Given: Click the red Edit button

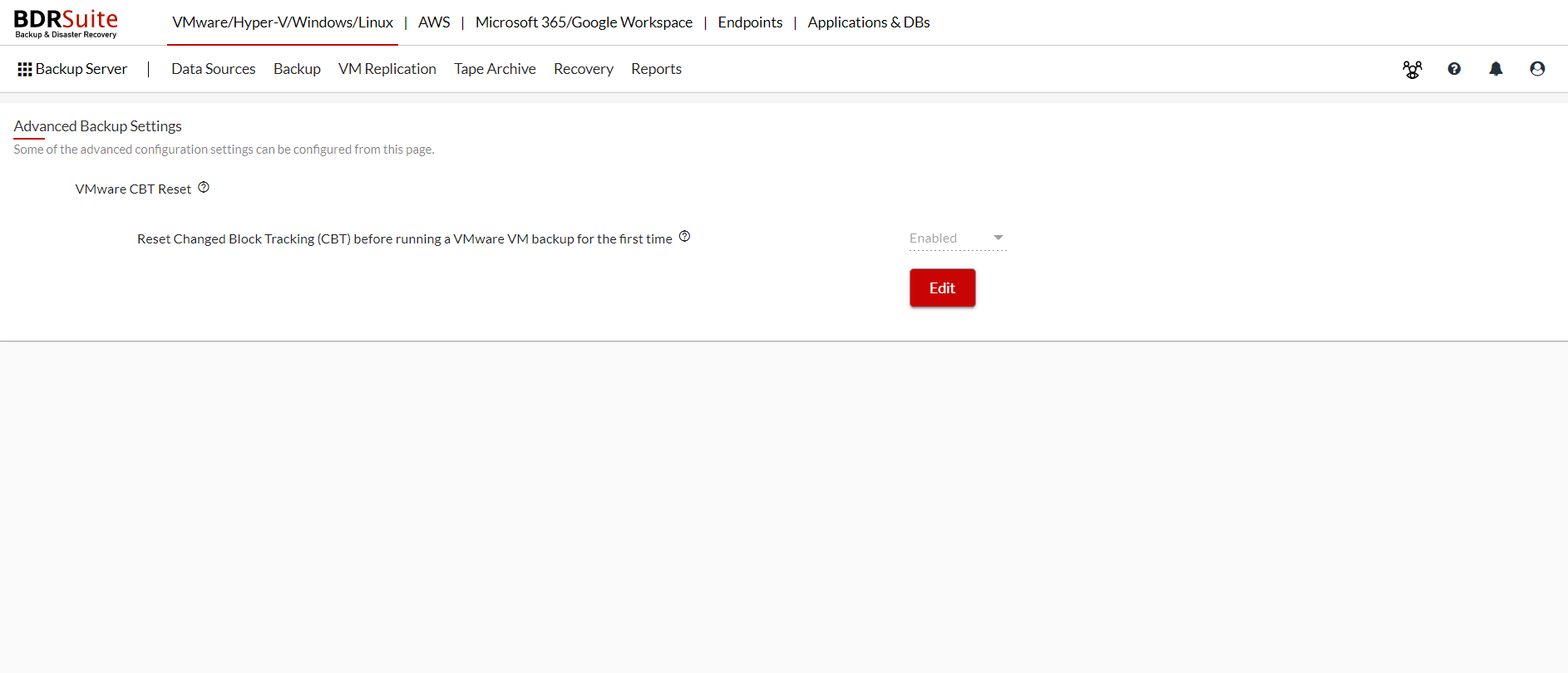Looking at the screenshot, I should (x=942, y=287).
